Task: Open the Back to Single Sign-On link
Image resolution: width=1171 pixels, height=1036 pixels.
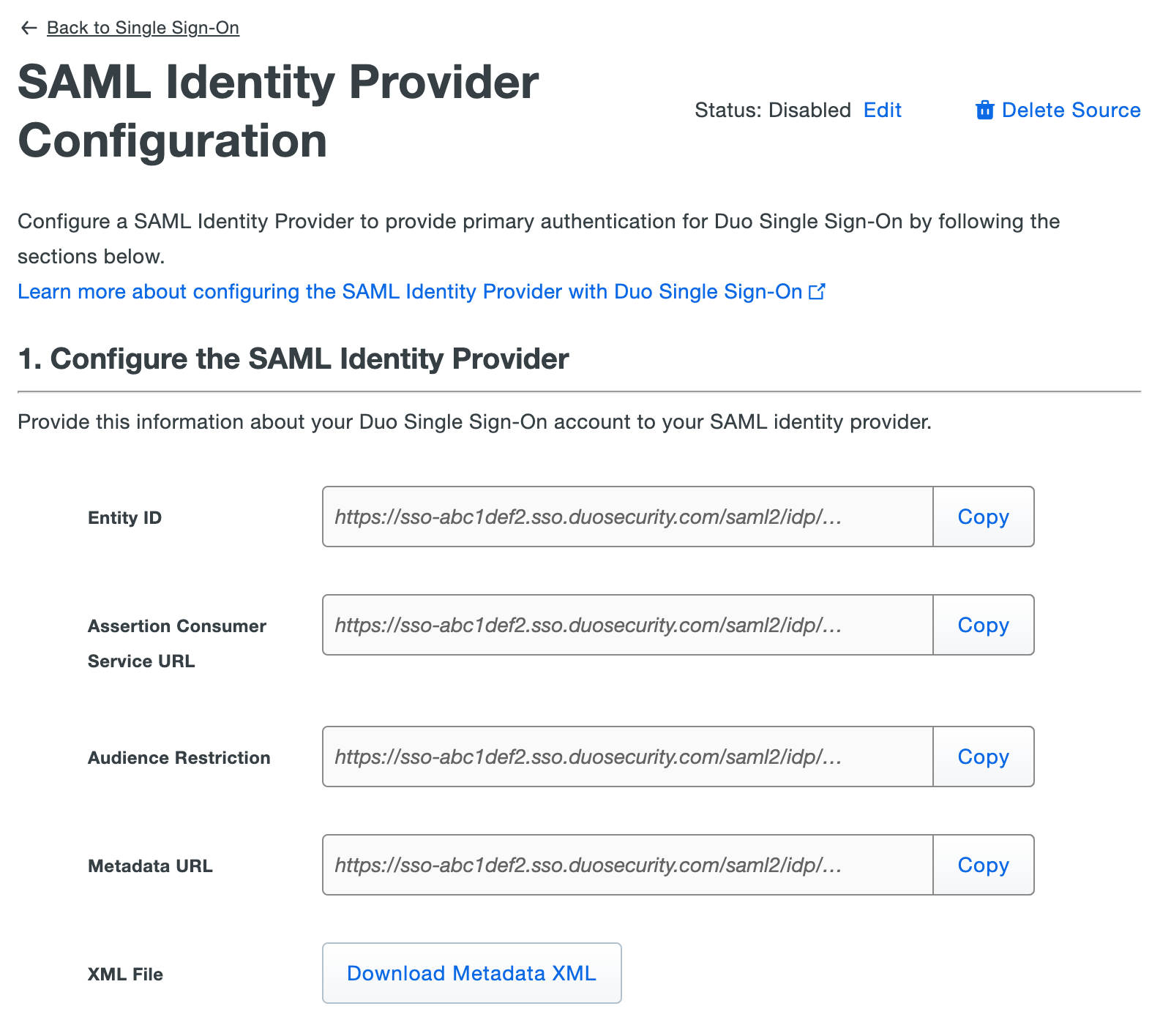Action: (x=143, y=28)
